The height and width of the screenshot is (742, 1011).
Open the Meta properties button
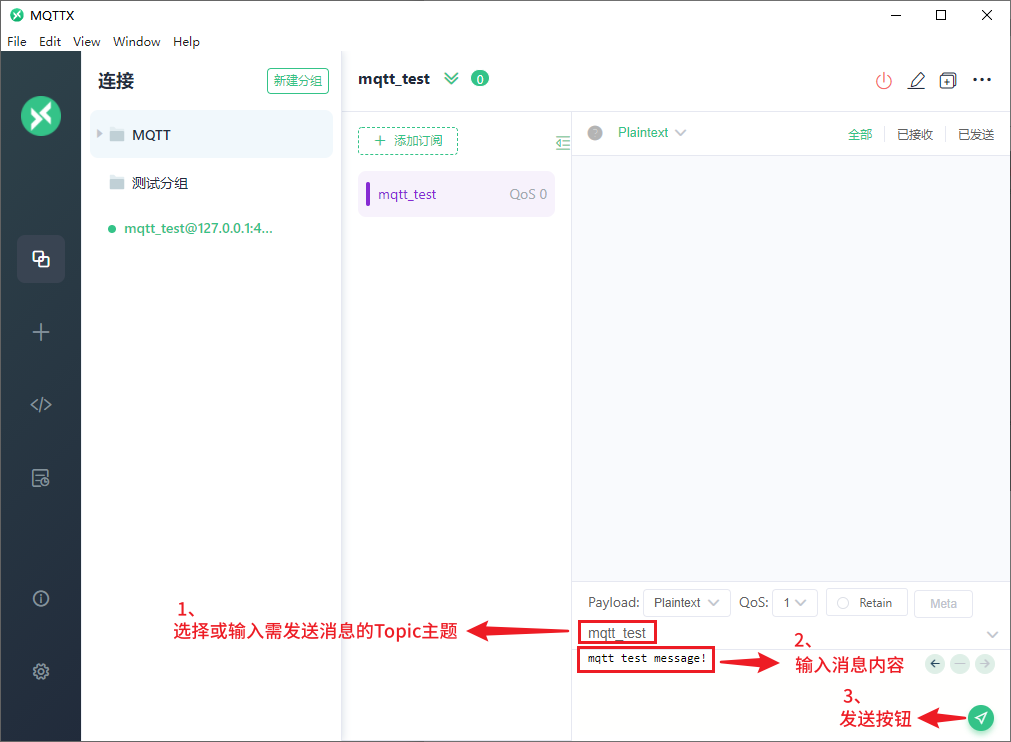[x=943, y=604]
